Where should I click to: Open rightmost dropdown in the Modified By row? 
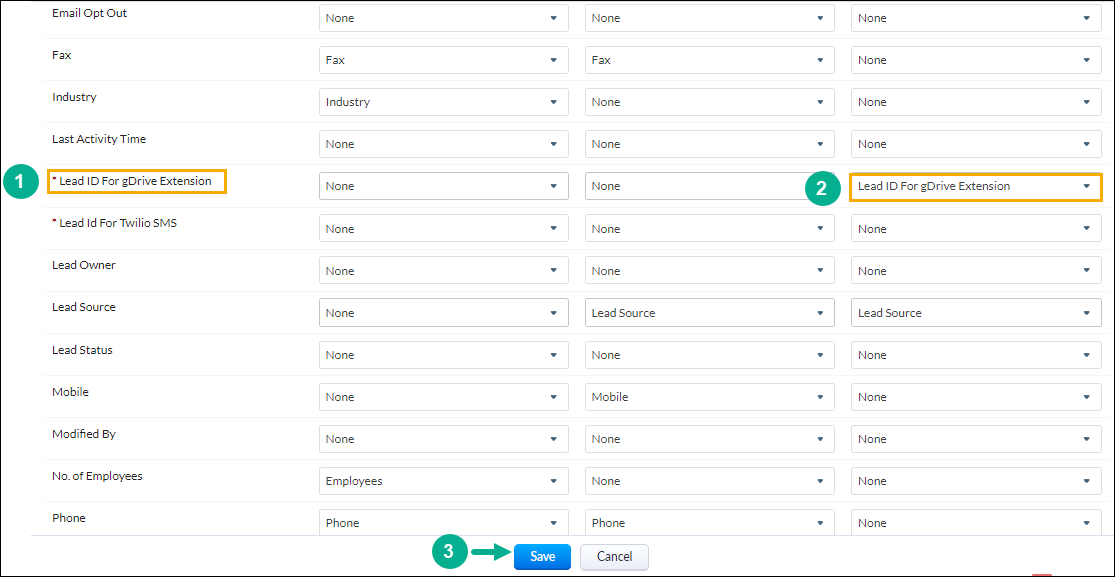click(976, 439)
